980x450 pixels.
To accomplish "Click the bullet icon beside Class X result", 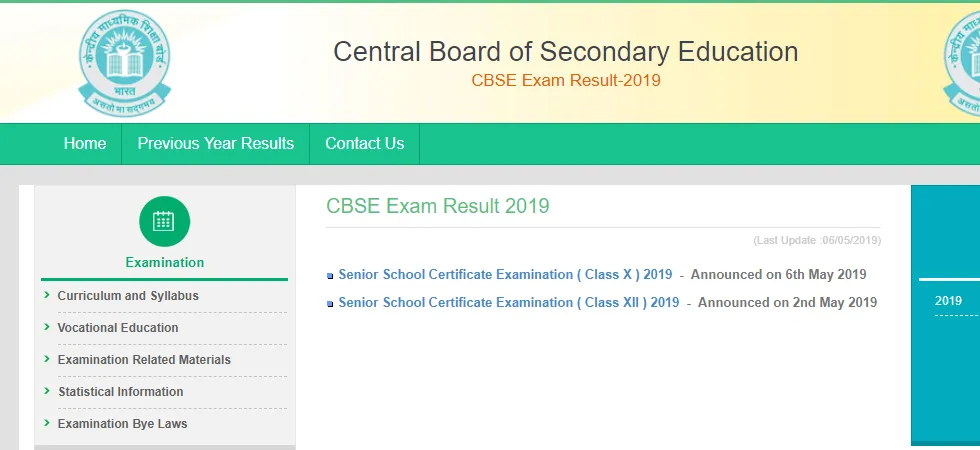I will click(x=330, y=276).
